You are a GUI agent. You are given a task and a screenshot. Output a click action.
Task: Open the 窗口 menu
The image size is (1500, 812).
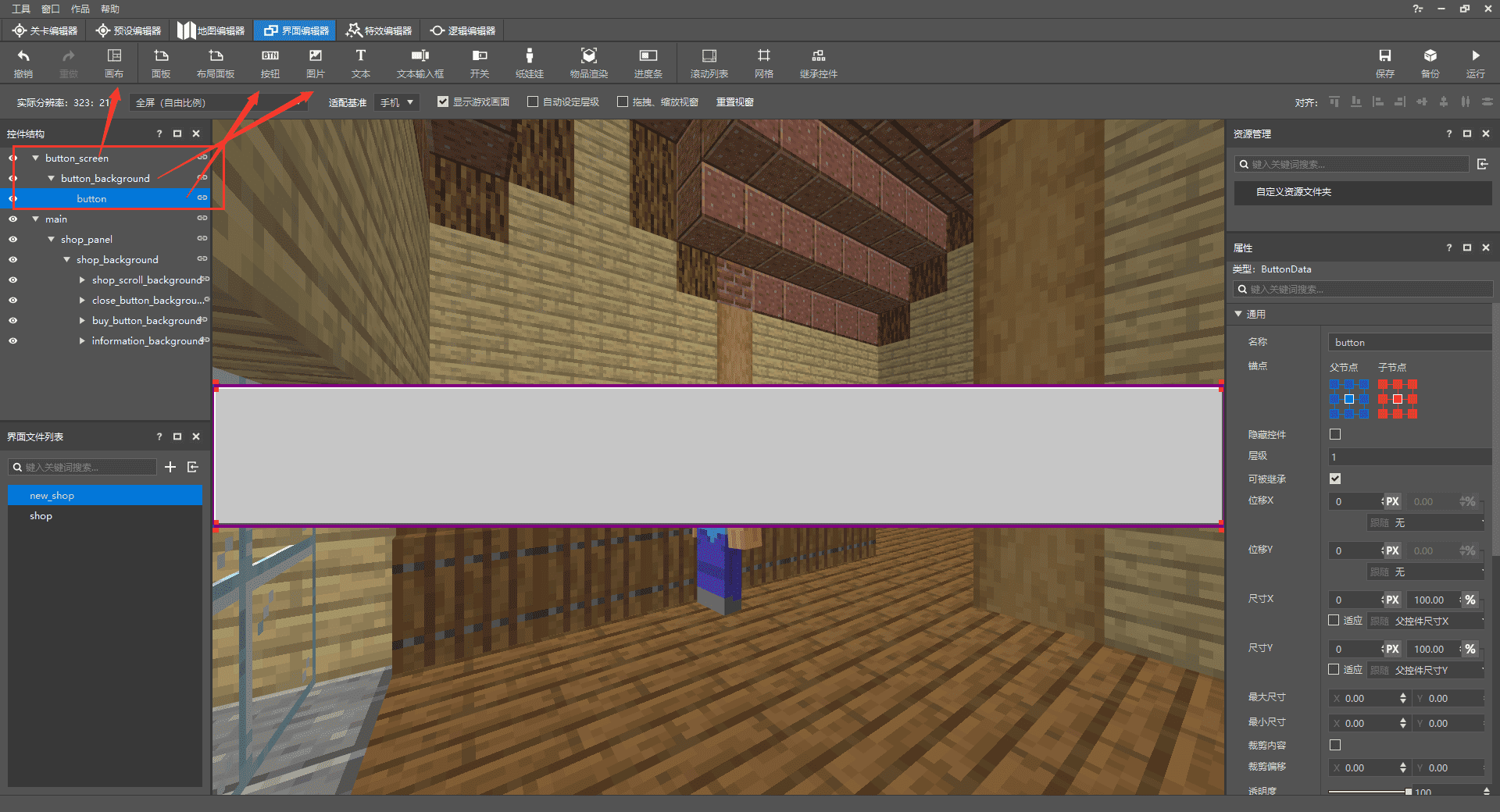[51, 9]
